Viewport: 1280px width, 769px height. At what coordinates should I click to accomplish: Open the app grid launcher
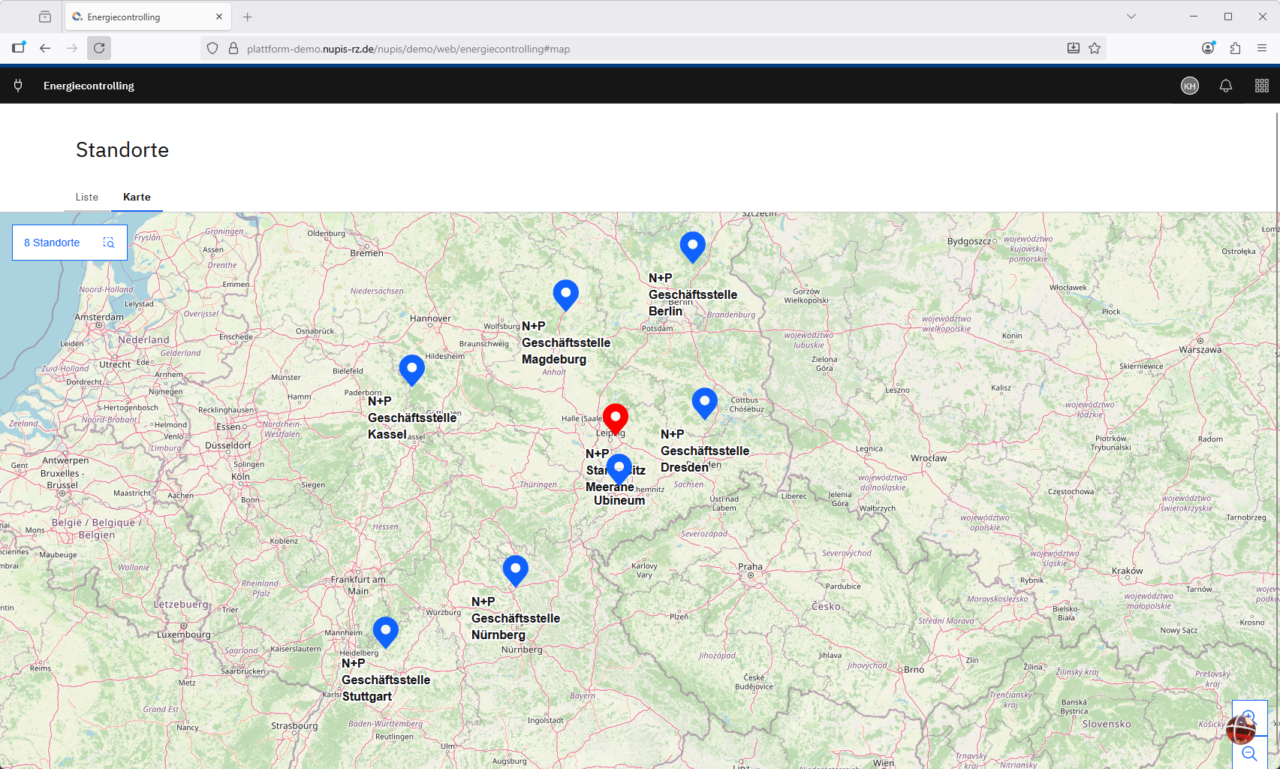(x=1262, y=86)
